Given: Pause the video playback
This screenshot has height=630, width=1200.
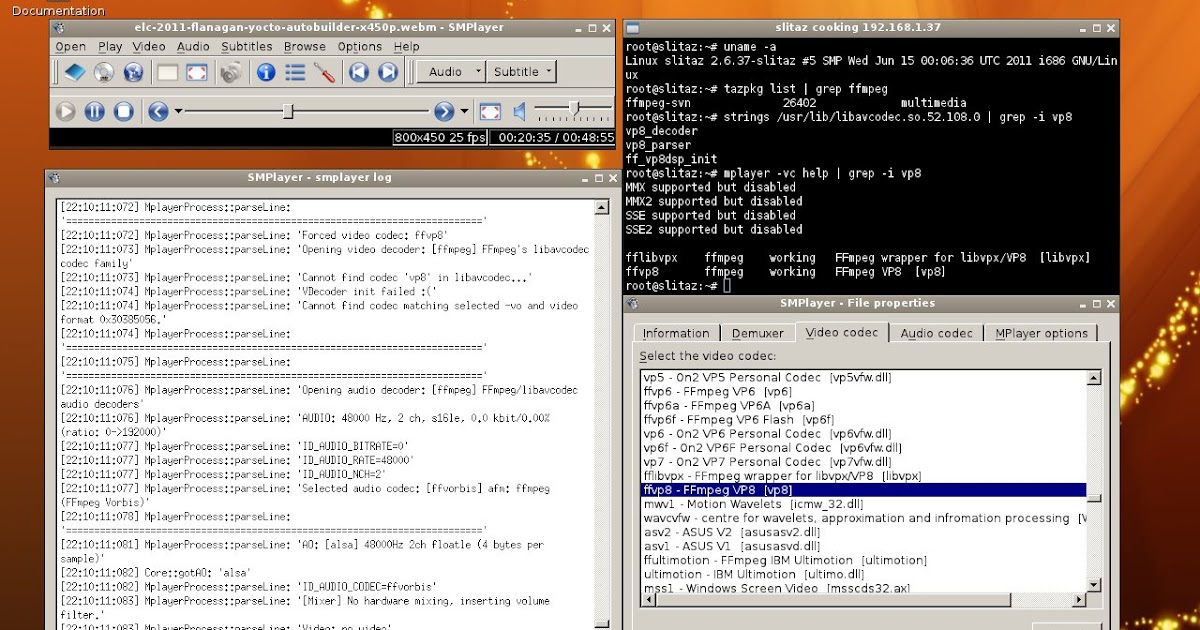Looking at the screenshot, I should point(95,111).
